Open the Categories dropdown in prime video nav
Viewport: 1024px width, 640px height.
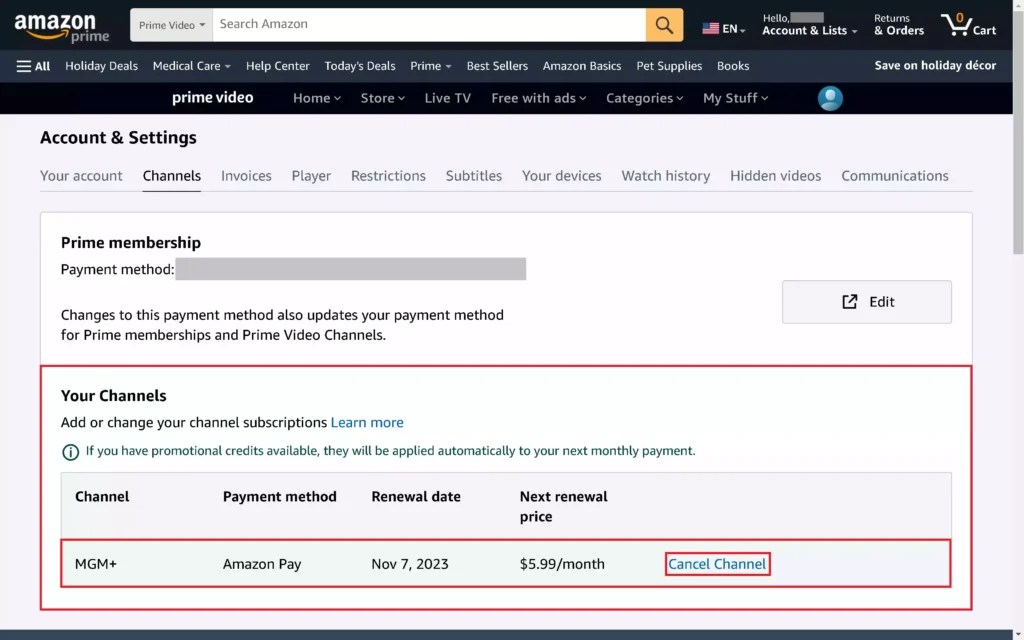click(x=643, y=98)
